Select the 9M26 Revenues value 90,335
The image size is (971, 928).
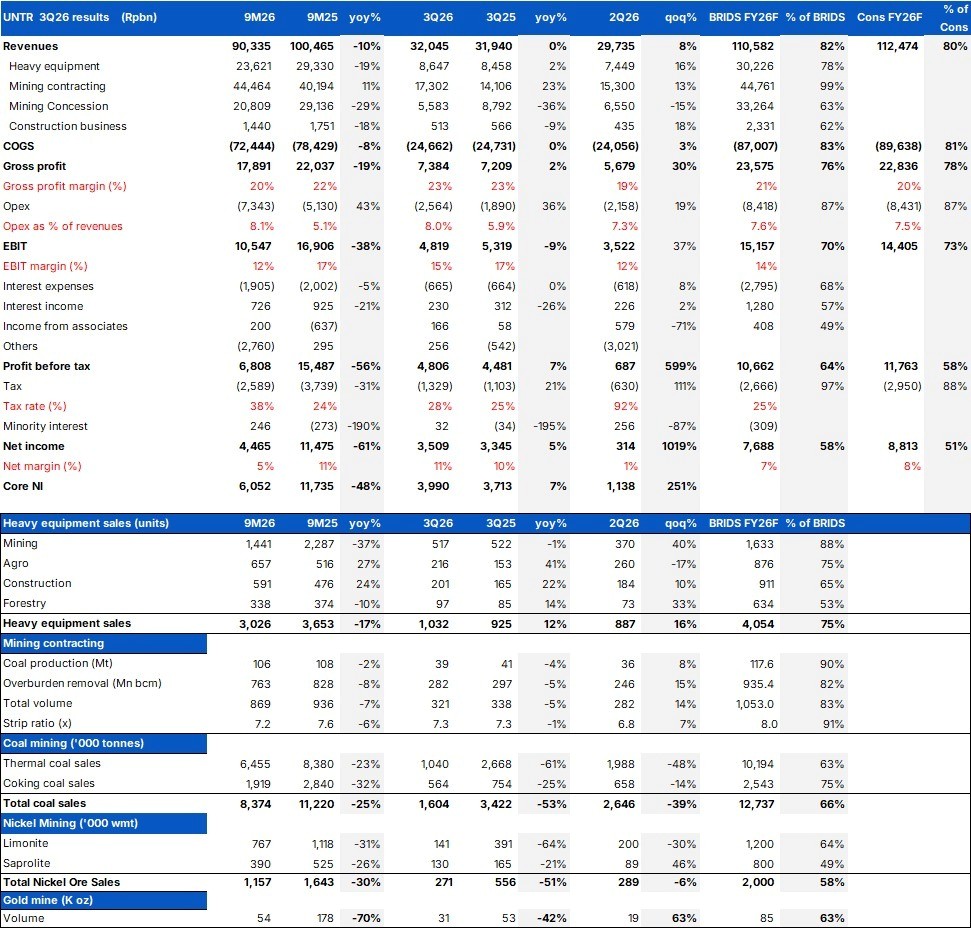point(251,46)
